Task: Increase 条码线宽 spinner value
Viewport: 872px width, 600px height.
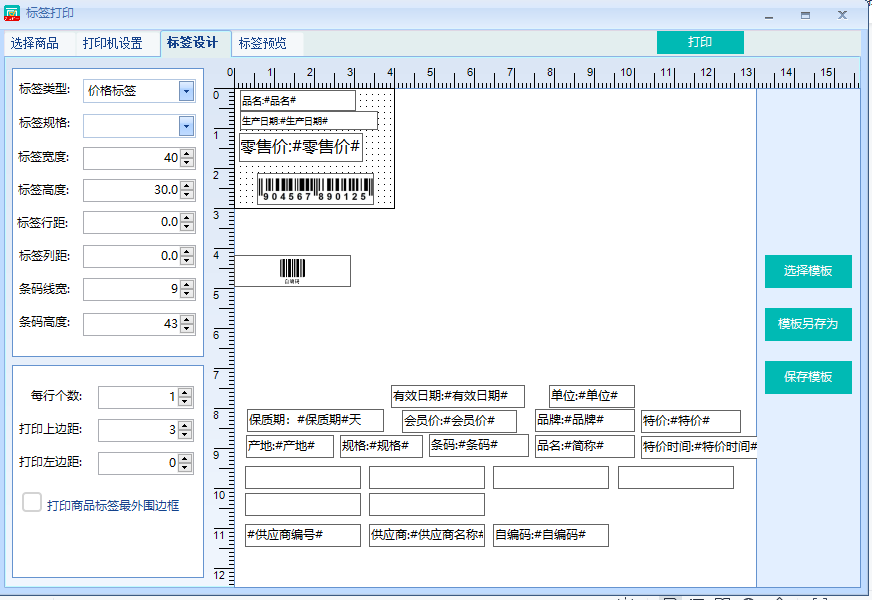Action: (187, 285)
